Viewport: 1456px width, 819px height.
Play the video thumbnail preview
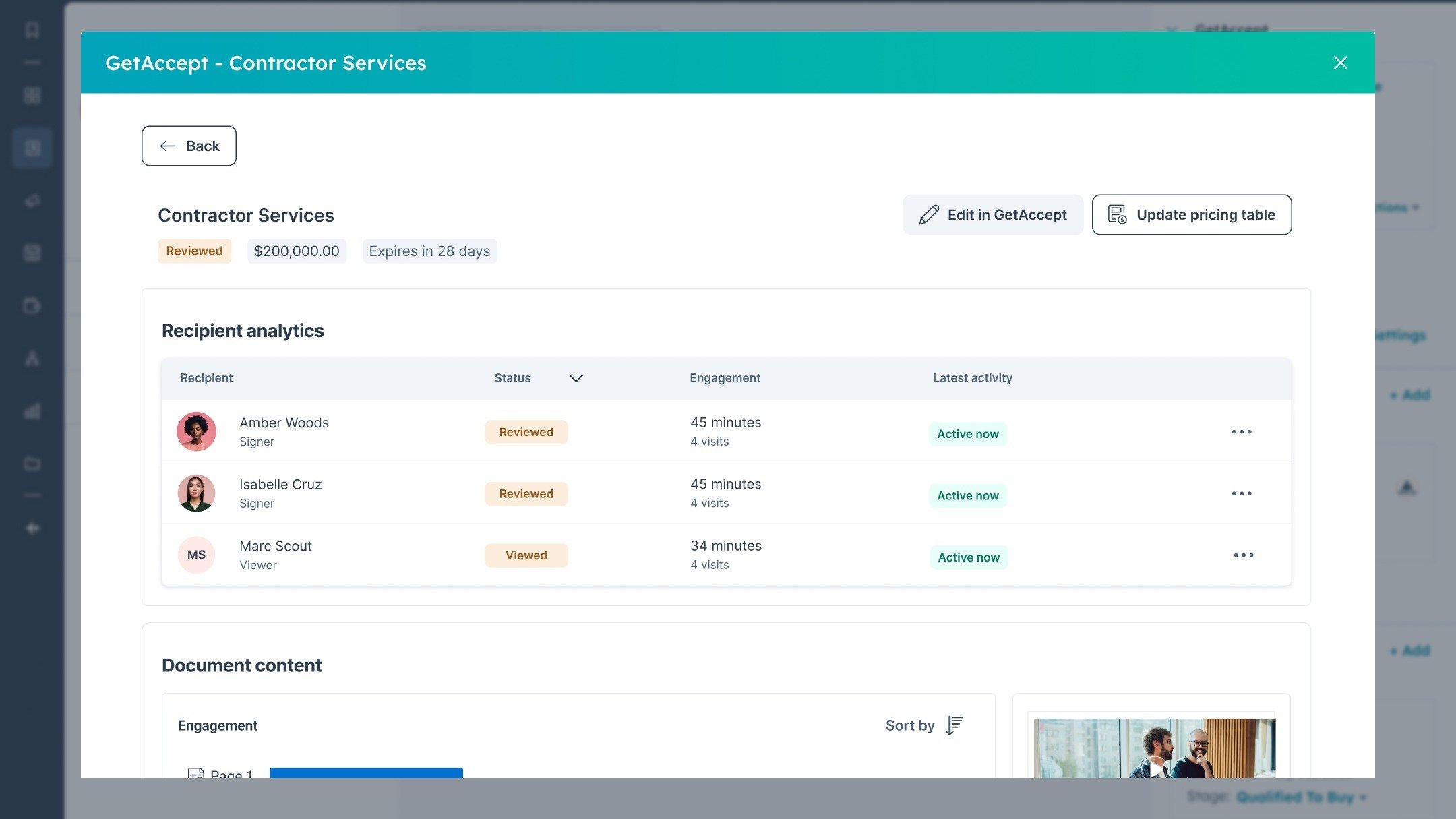pyautogui.click(x=1155, y=766)
